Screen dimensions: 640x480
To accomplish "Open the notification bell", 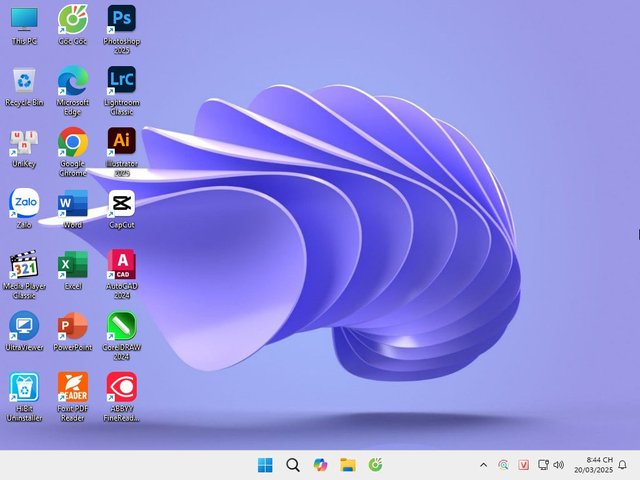I will (x=622, y=465).
